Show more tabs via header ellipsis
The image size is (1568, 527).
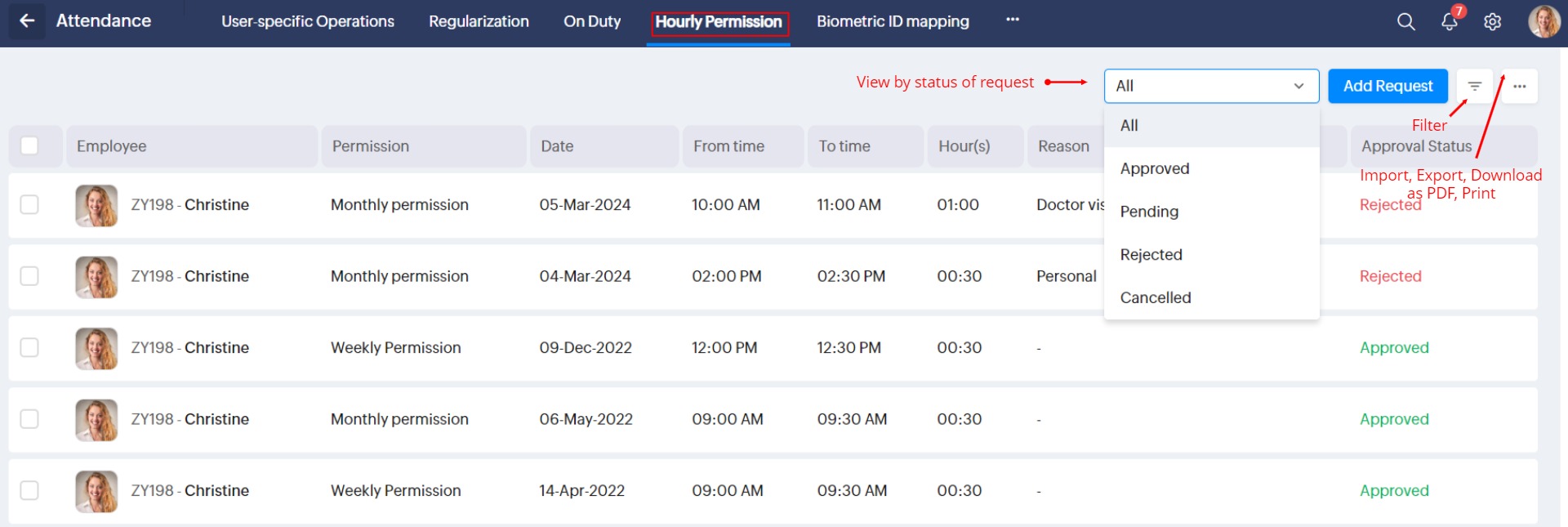click(1013, 20)
